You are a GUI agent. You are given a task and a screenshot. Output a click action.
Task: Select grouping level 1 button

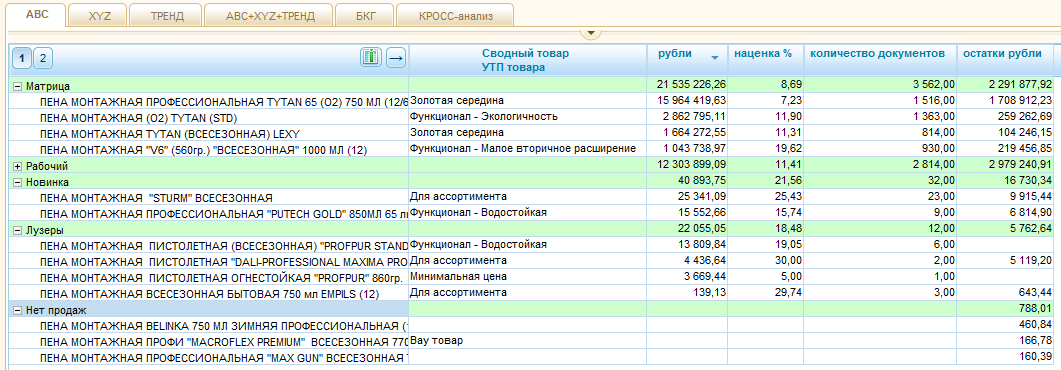pyautogui.click(x=22, y=59)
